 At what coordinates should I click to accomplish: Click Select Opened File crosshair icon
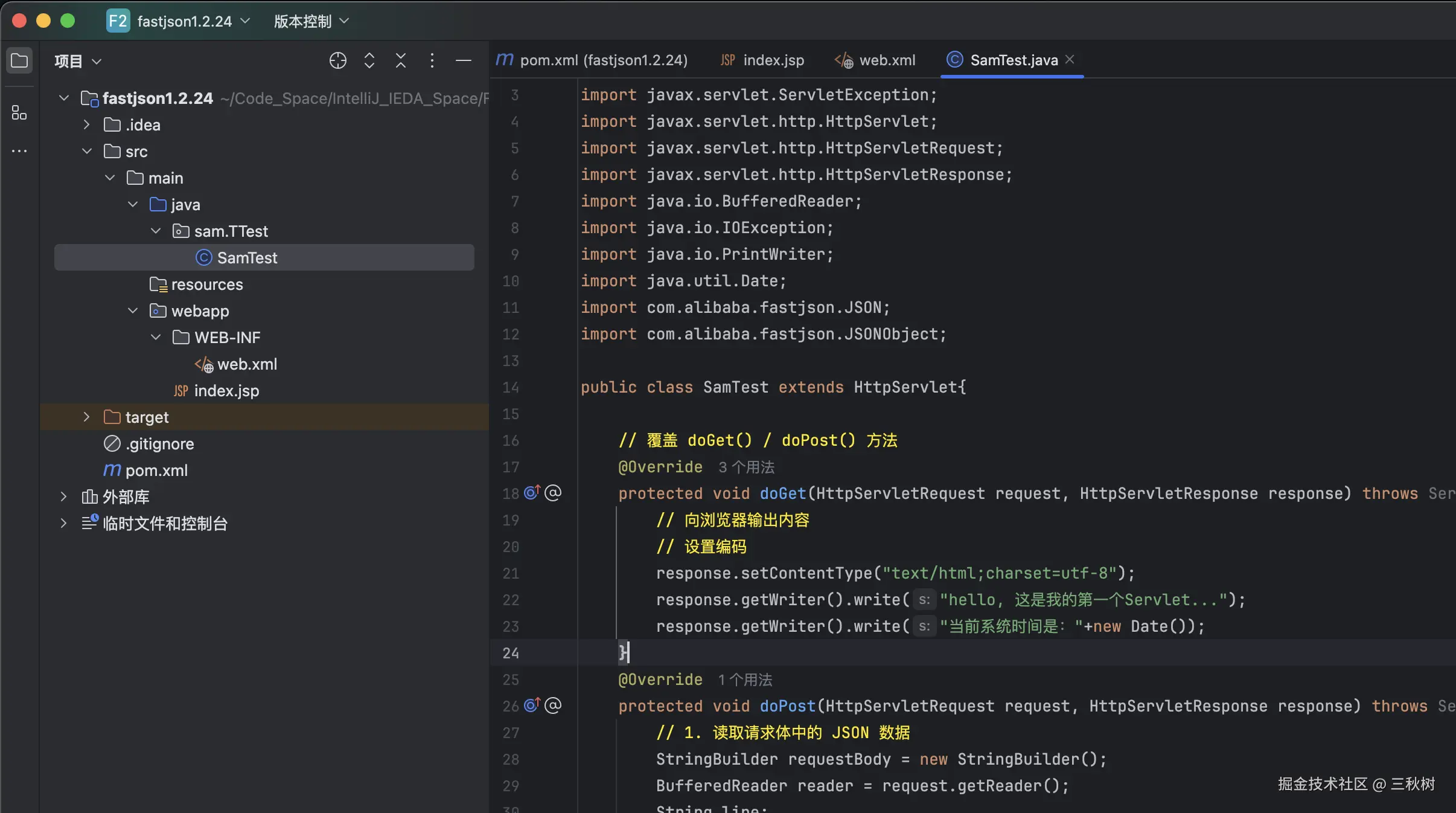click(x=337, y=60)
